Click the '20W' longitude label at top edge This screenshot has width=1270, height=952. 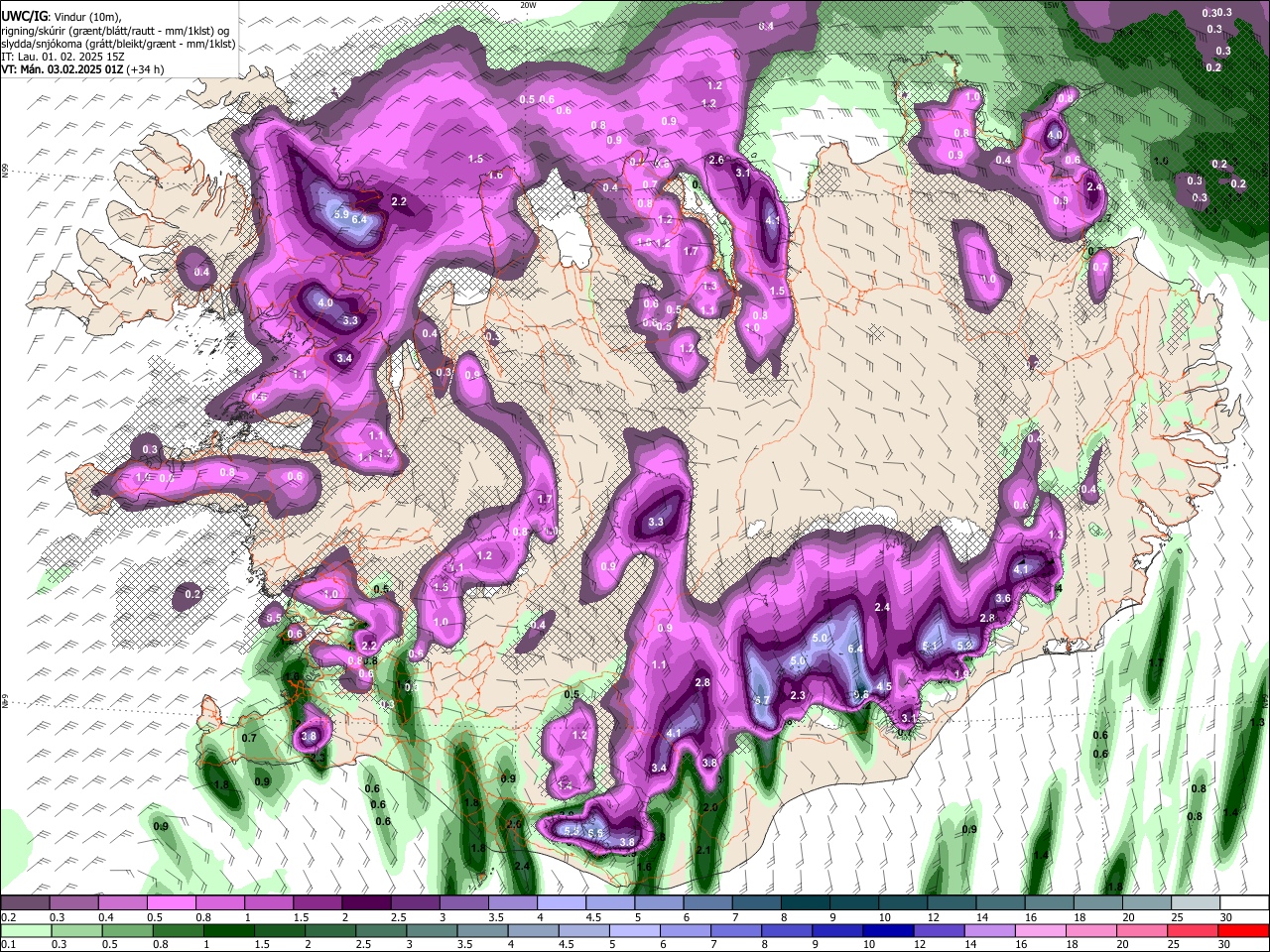coord(528,5)
